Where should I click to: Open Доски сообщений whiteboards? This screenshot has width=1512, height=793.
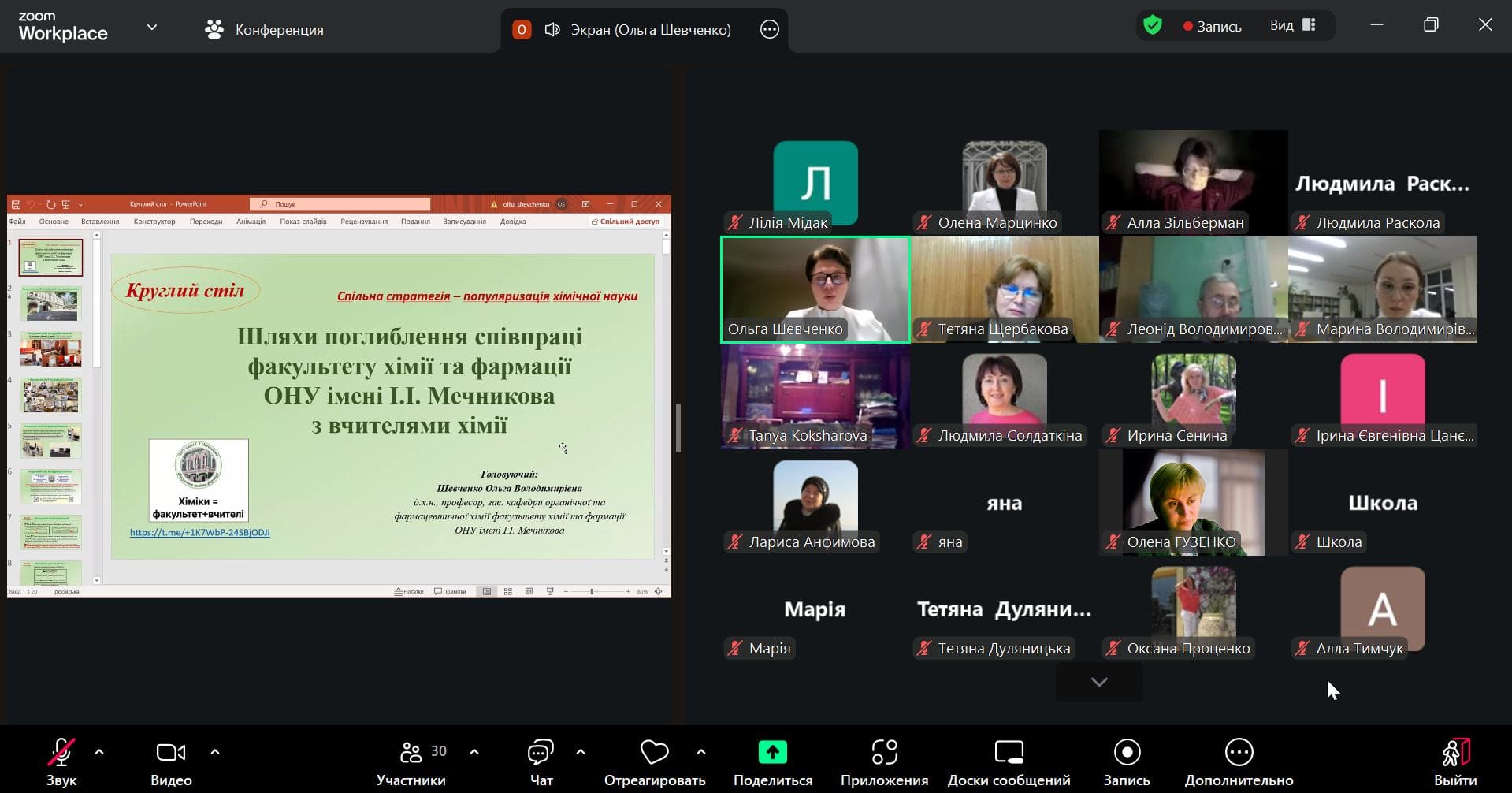(1009, 761)
